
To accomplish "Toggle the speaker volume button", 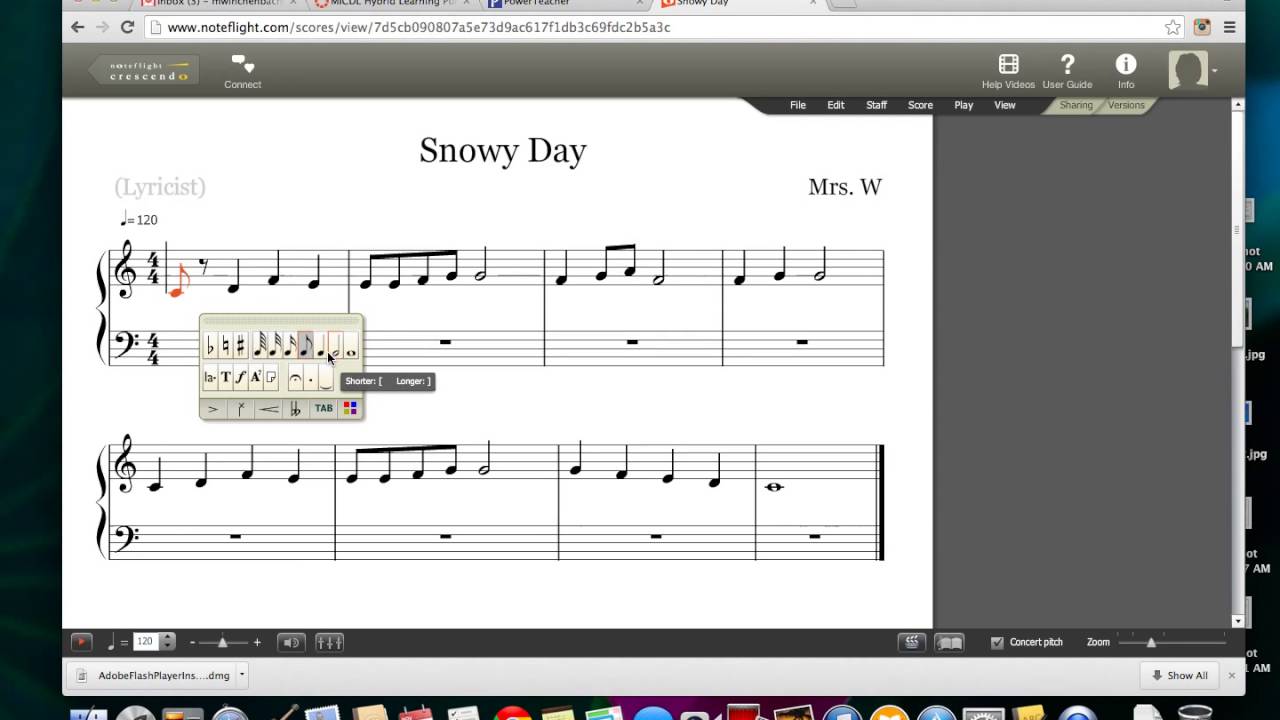I will tap(291, 642).
